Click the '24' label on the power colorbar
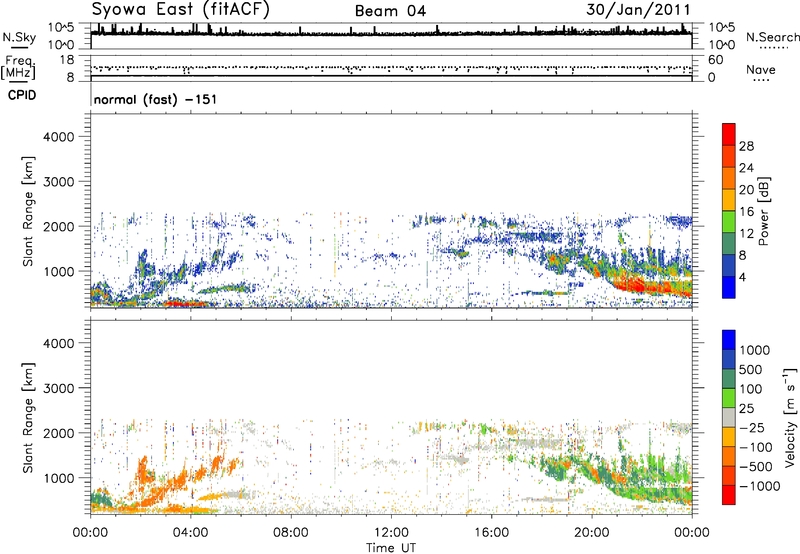The width and height of the screenshot is (800, 554). [x=746, y=168]
